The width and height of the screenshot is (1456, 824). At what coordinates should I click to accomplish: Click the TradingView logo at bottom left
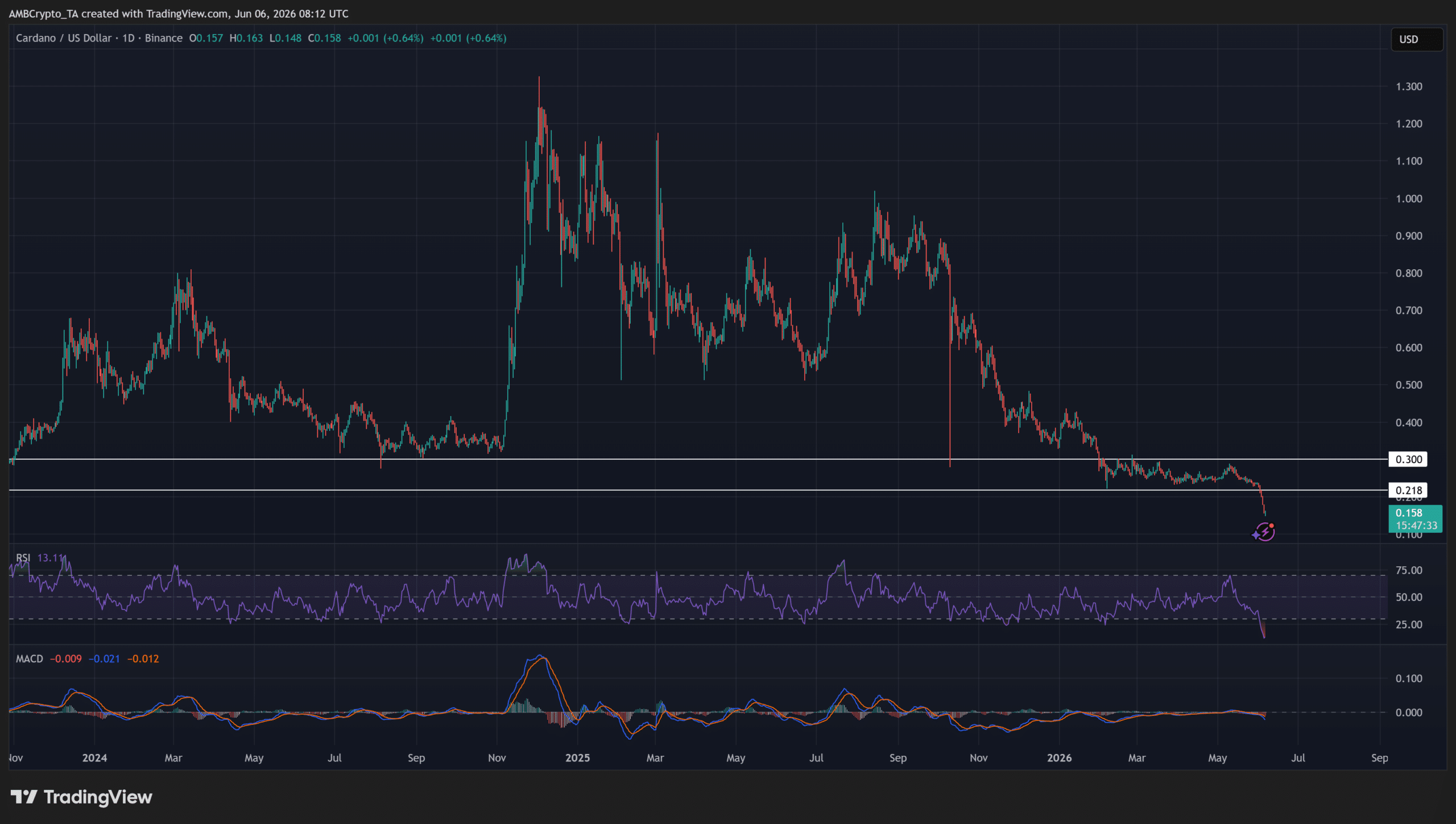click(81, 797)
